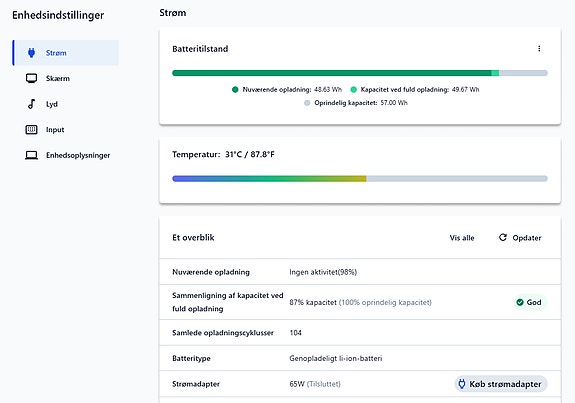Click the Strøm power plug icon
This screenshot has height=403, width=575.
click(32, 53)
